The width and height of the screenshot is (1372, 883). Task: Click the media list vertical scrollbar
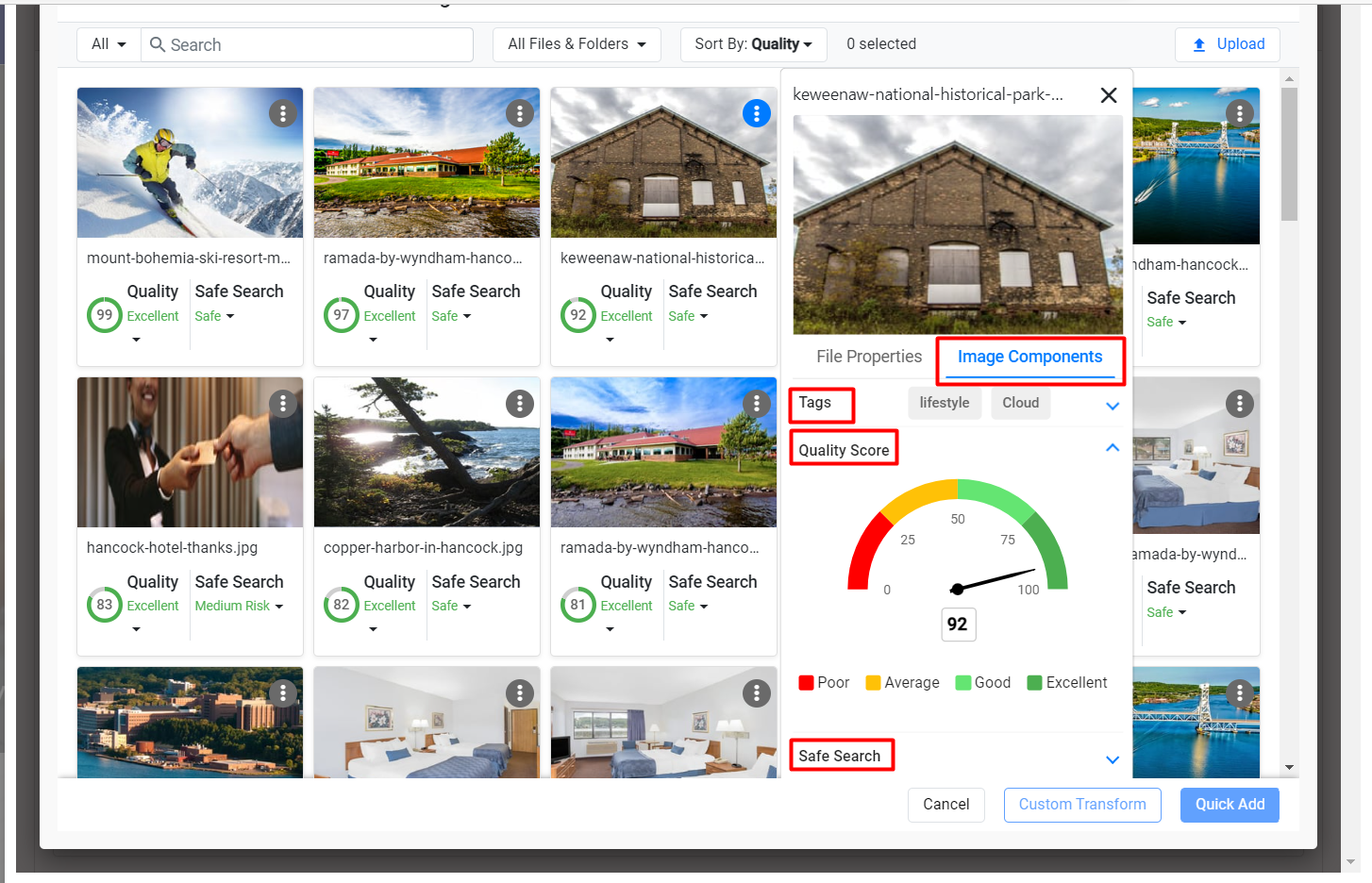tap(1289, 155)
